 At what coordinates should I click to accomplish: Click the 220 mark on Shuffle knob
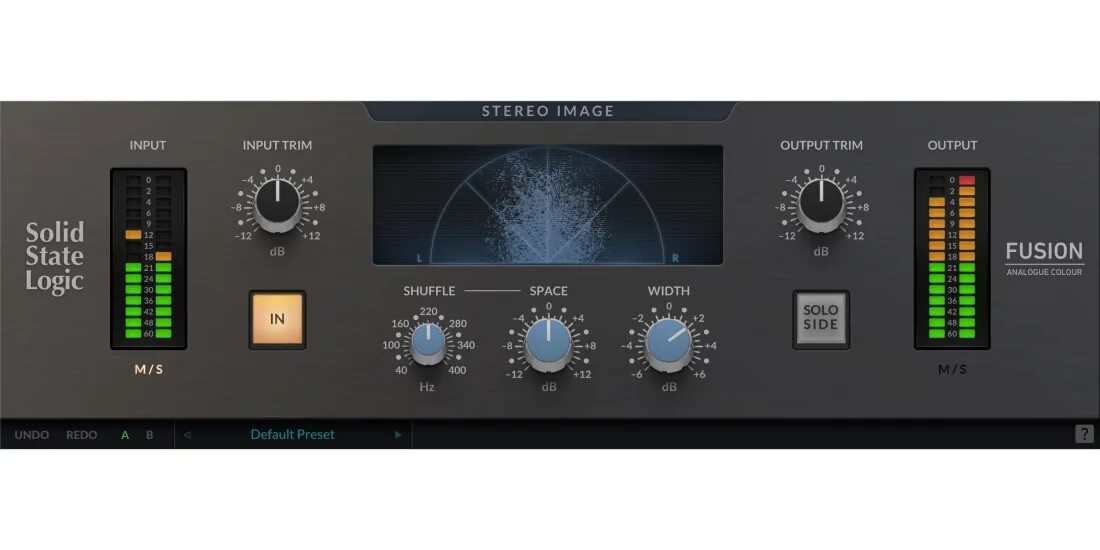428,311
